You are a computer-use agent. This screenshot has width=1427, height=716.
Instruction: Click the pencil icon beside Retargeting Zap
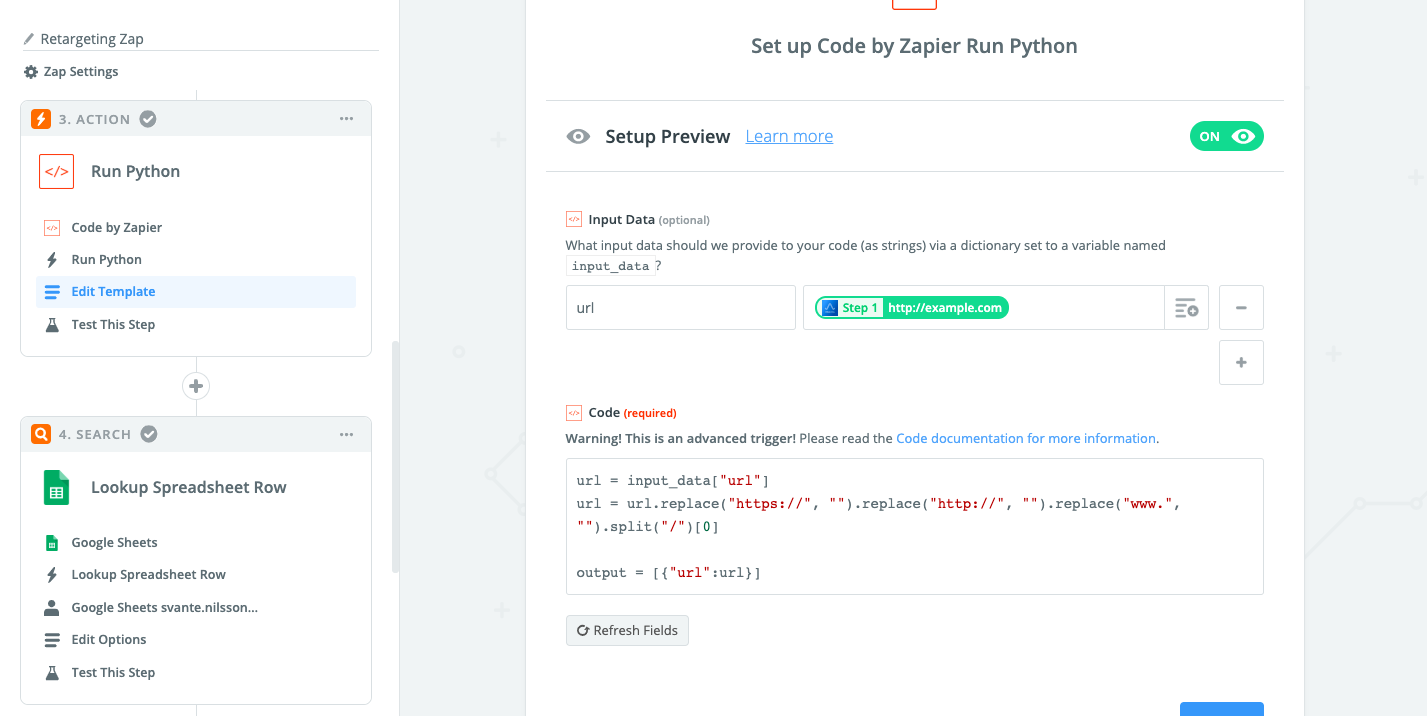click(x=29, y=39)
